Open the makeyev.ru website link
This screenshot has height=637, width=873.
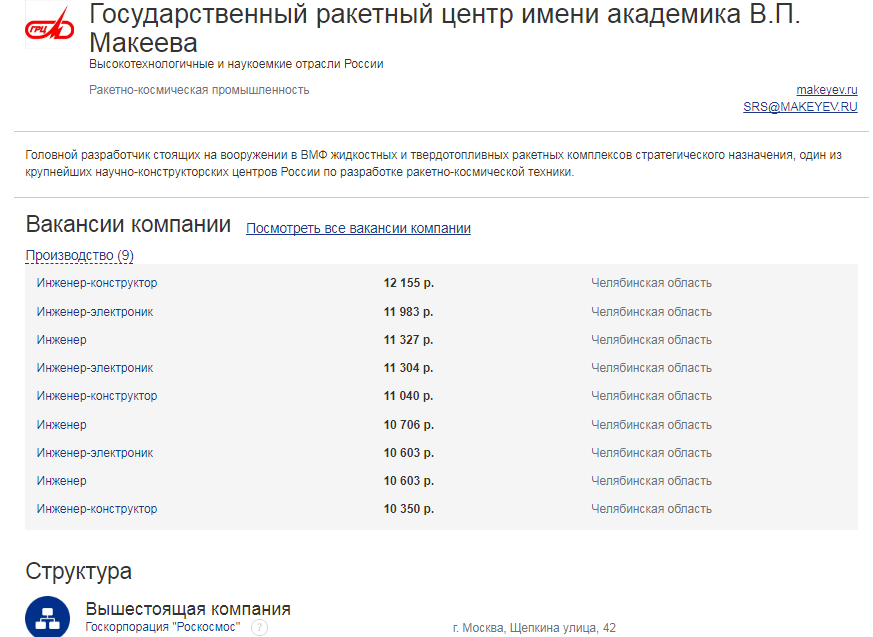point(827,90)
